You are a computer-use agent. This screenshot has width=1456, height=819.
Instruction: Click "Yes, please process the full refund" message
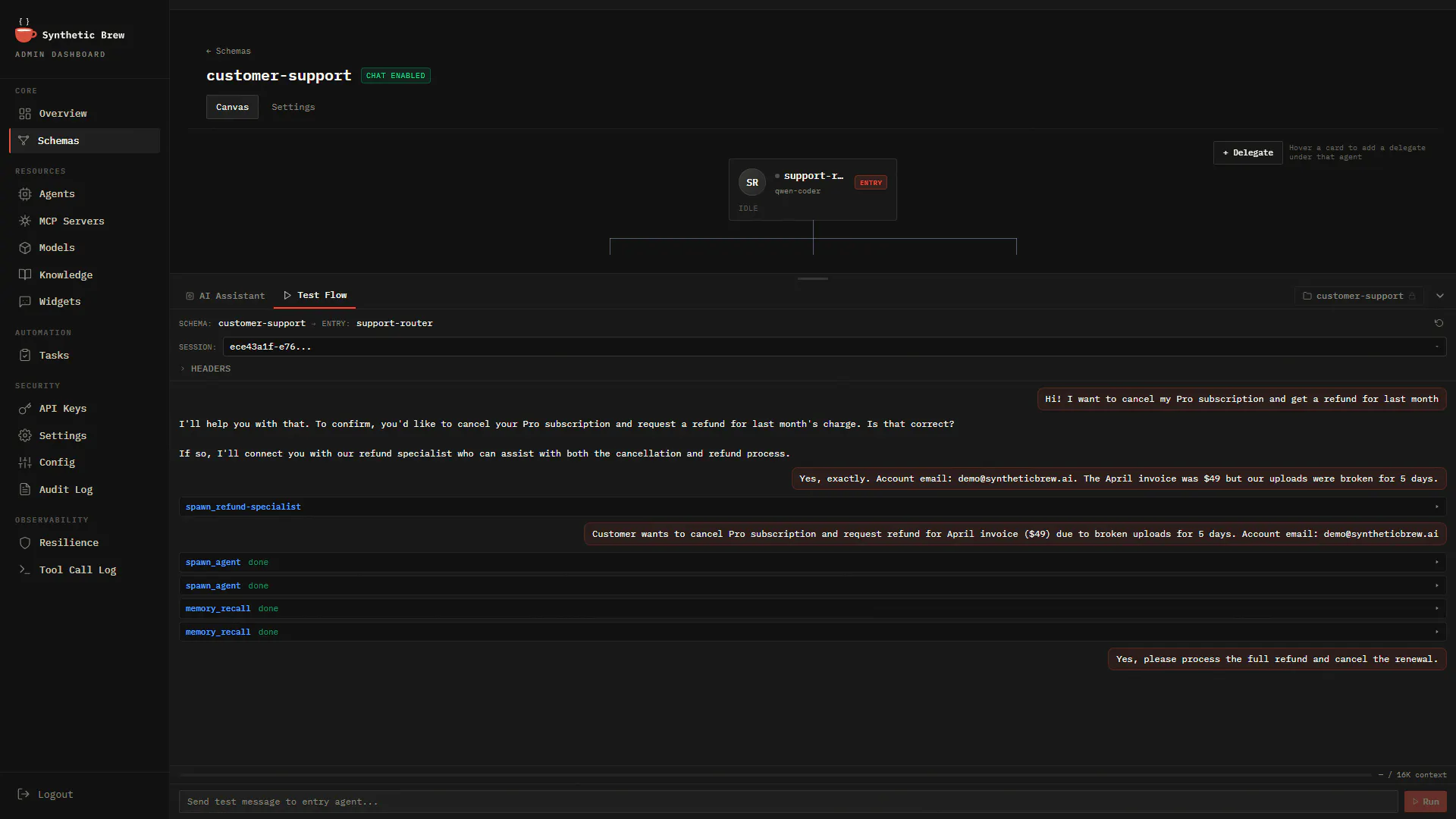point(1276,660)
